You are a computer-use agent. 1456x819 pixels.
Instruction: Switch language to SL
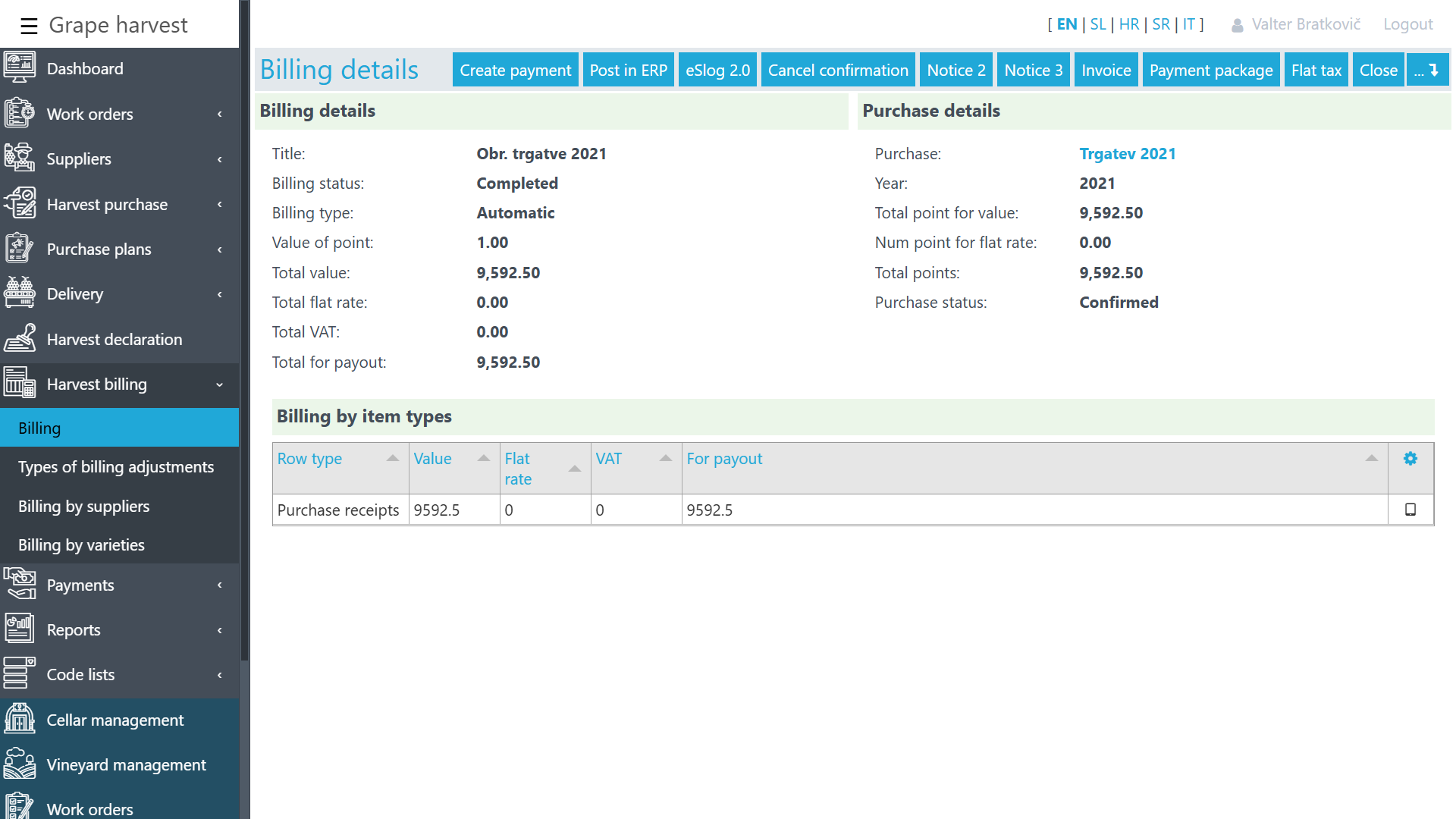coord(1097,24)
